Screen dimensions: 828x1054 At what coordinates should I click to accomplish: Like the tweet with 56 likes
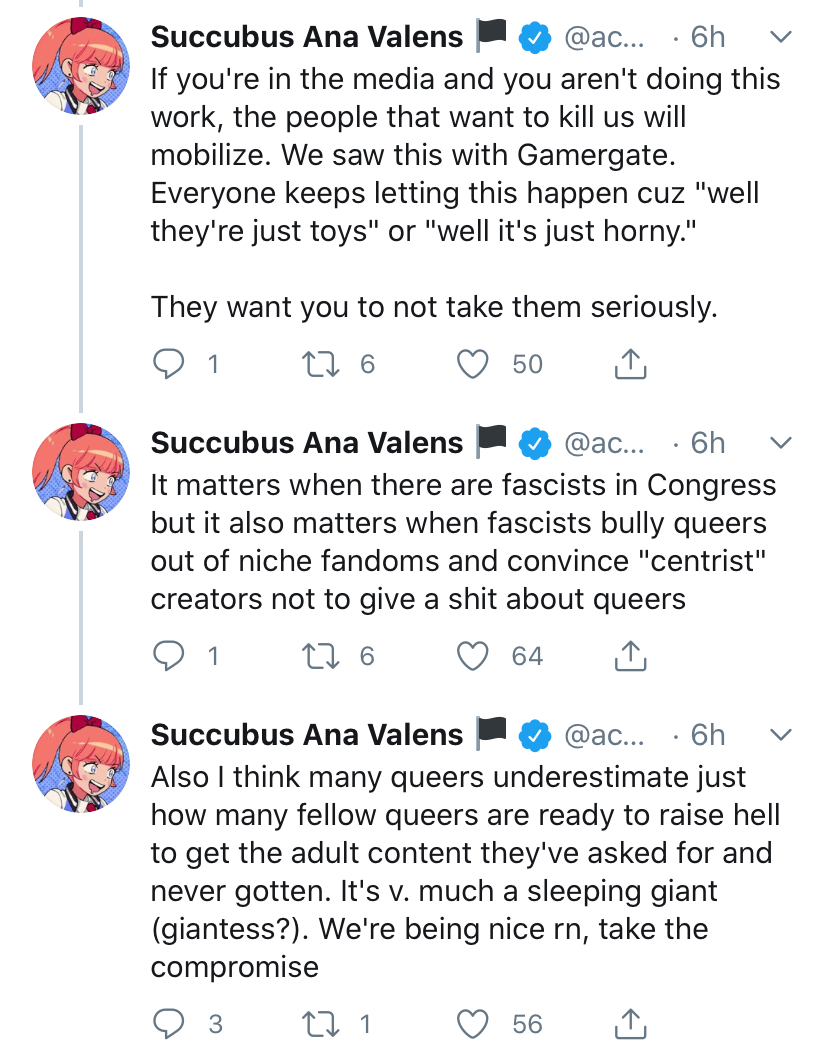[x=472, y=1024]
